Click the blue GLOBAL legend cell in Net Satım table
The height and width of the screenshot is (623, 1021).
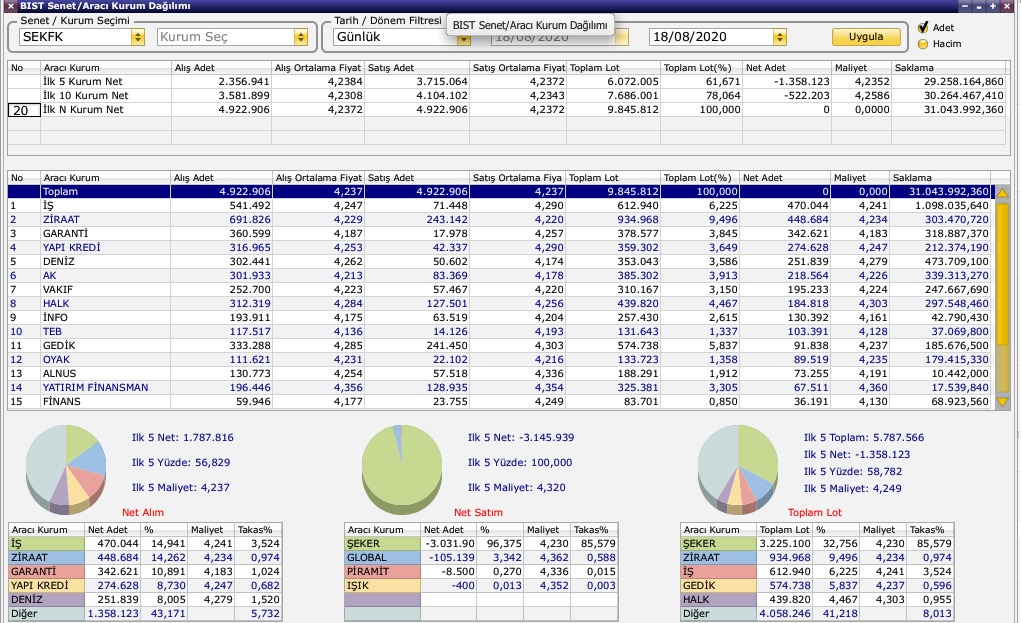(383, 558)
